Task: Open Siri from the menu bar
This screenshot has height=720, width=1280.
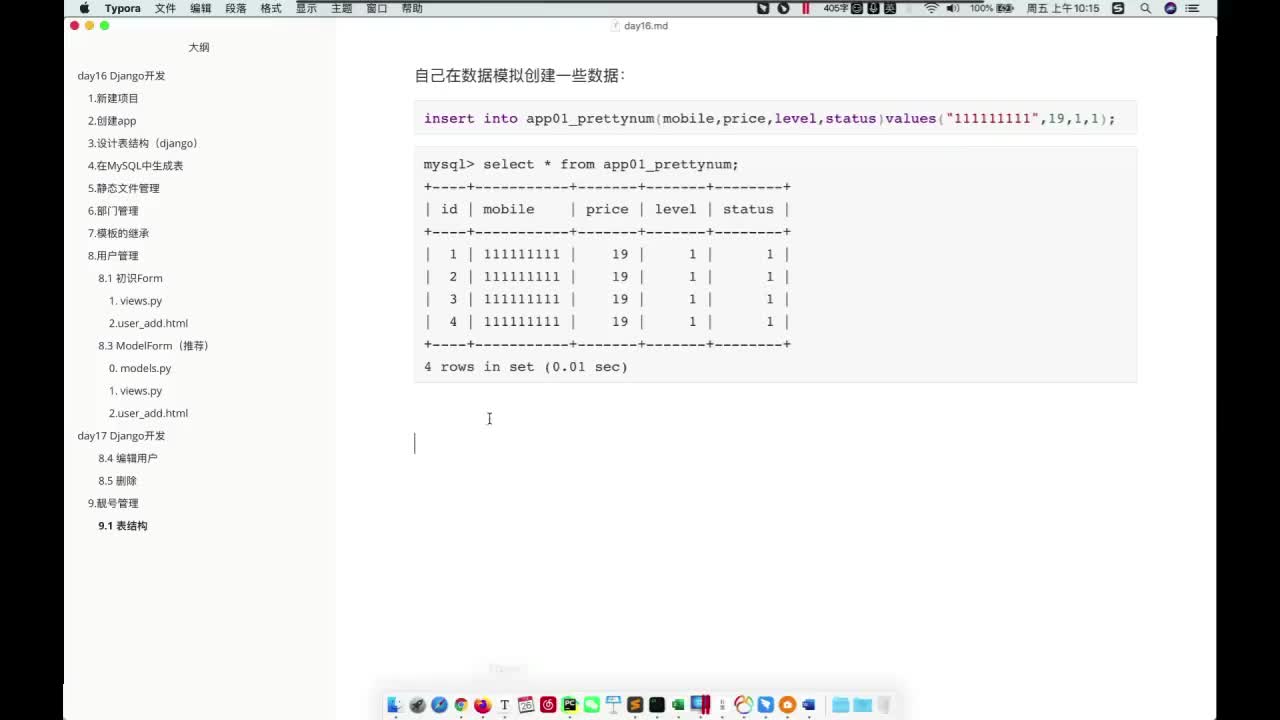Action: (1170, 8)
